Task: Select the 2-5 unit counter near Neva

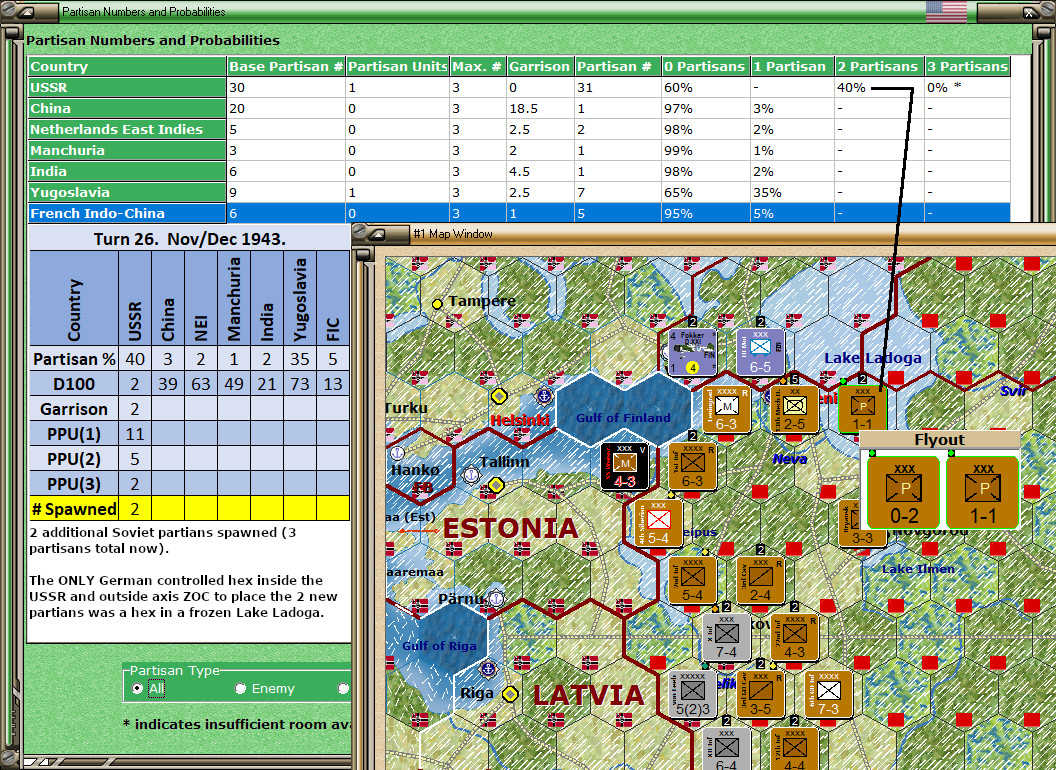Action: 795,410
